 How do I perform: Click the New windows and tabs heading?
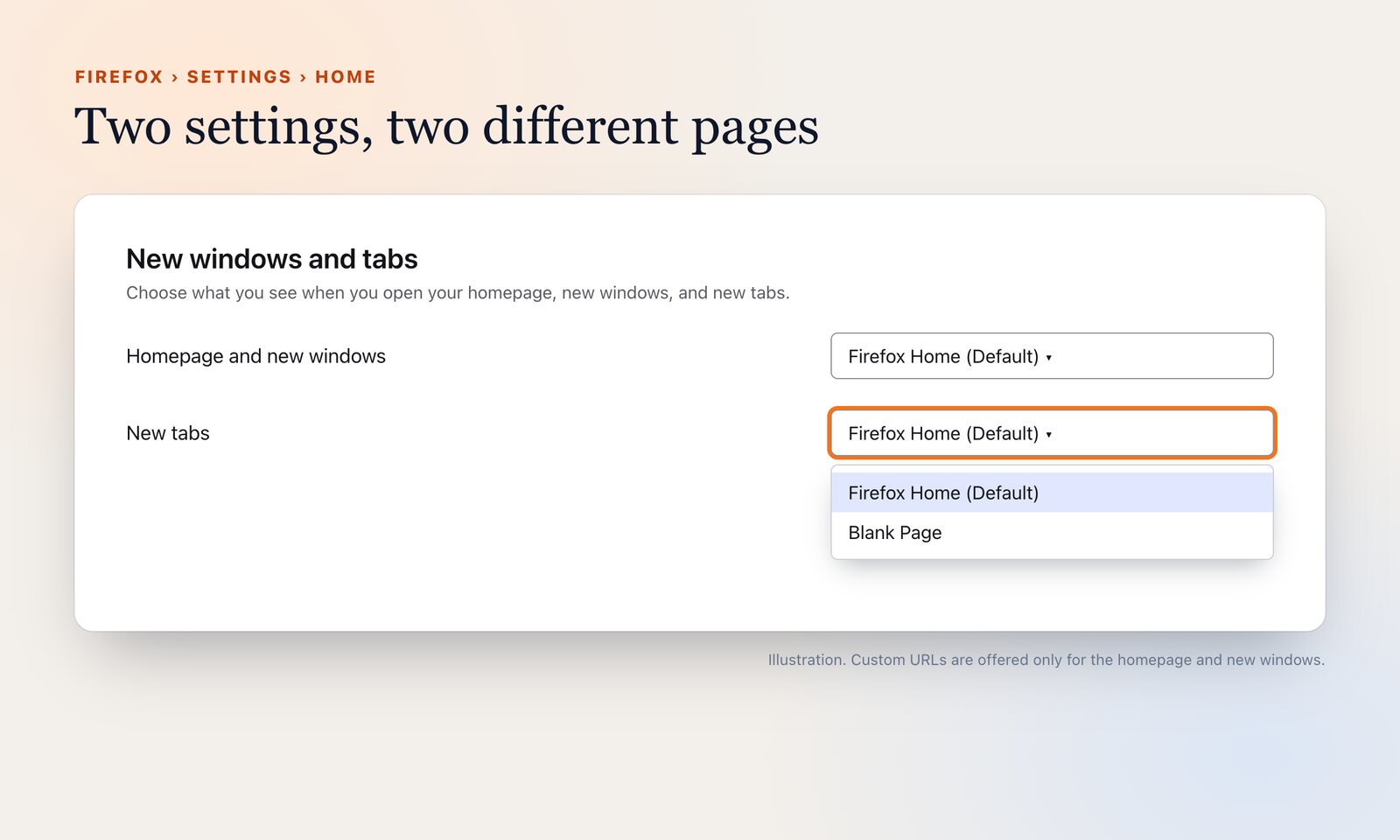(272, 259)
